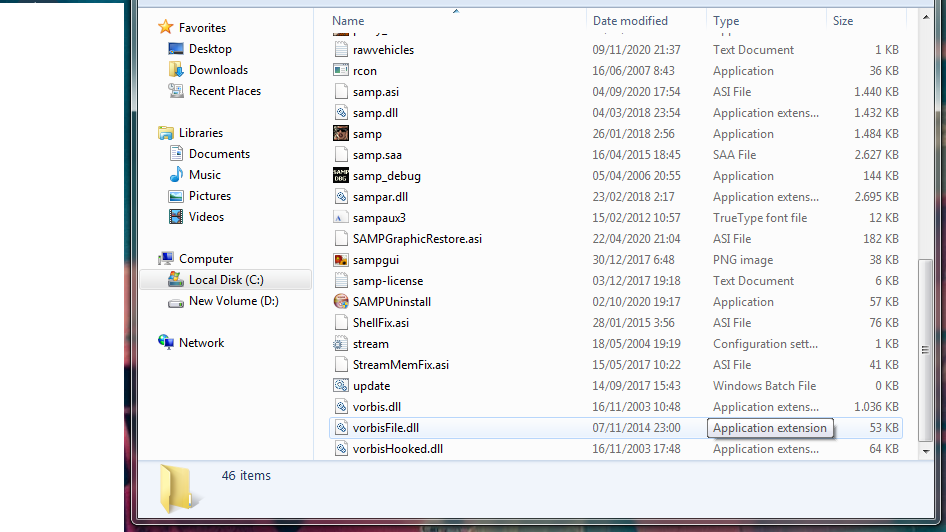Select the rawvehicles file name

point(383,50)
